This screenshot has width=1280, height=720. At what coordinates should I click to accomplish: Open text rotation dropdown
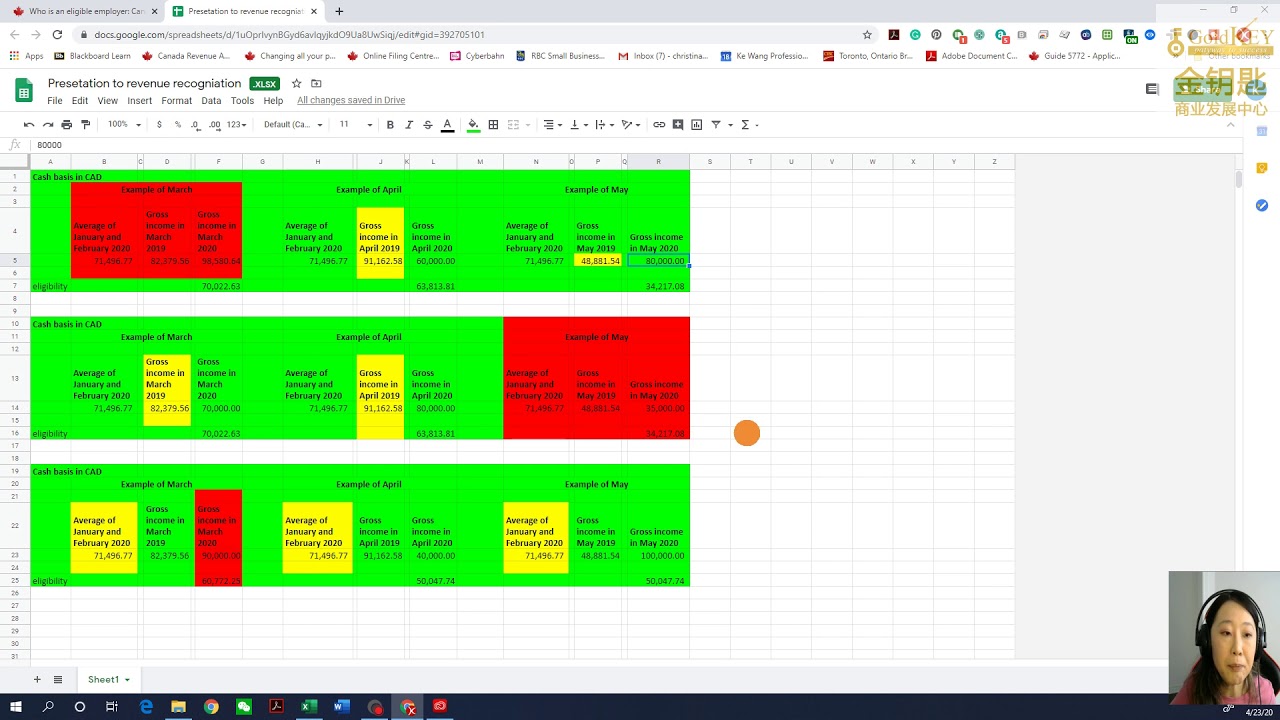tap(631, 125)
